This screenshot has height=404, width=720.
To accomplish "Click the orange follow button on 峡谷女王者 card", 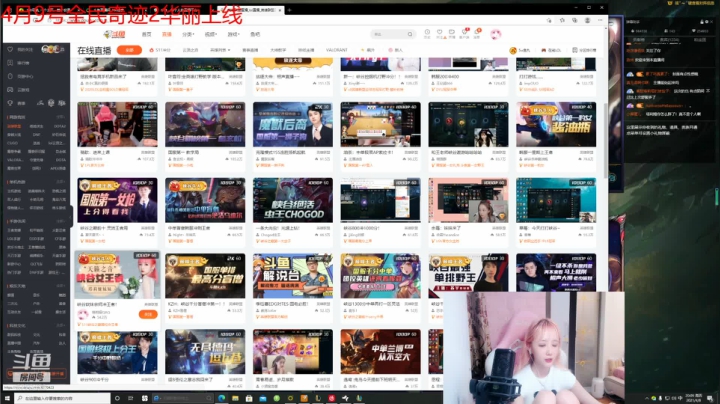I will tap(148, 314).
